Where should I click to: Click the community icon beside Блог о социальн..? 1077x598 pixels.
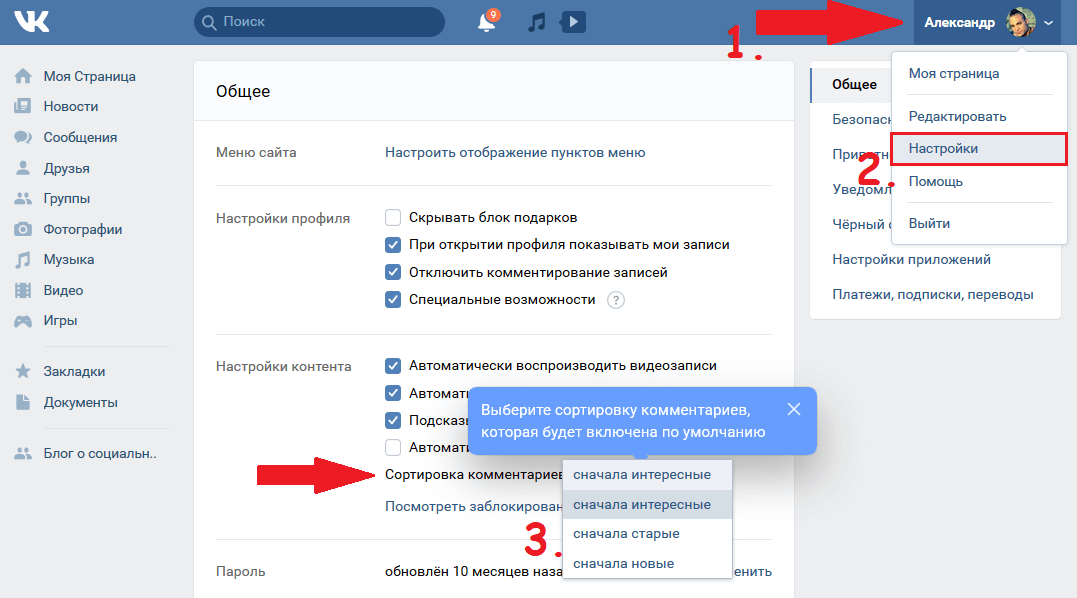[23, 454]
